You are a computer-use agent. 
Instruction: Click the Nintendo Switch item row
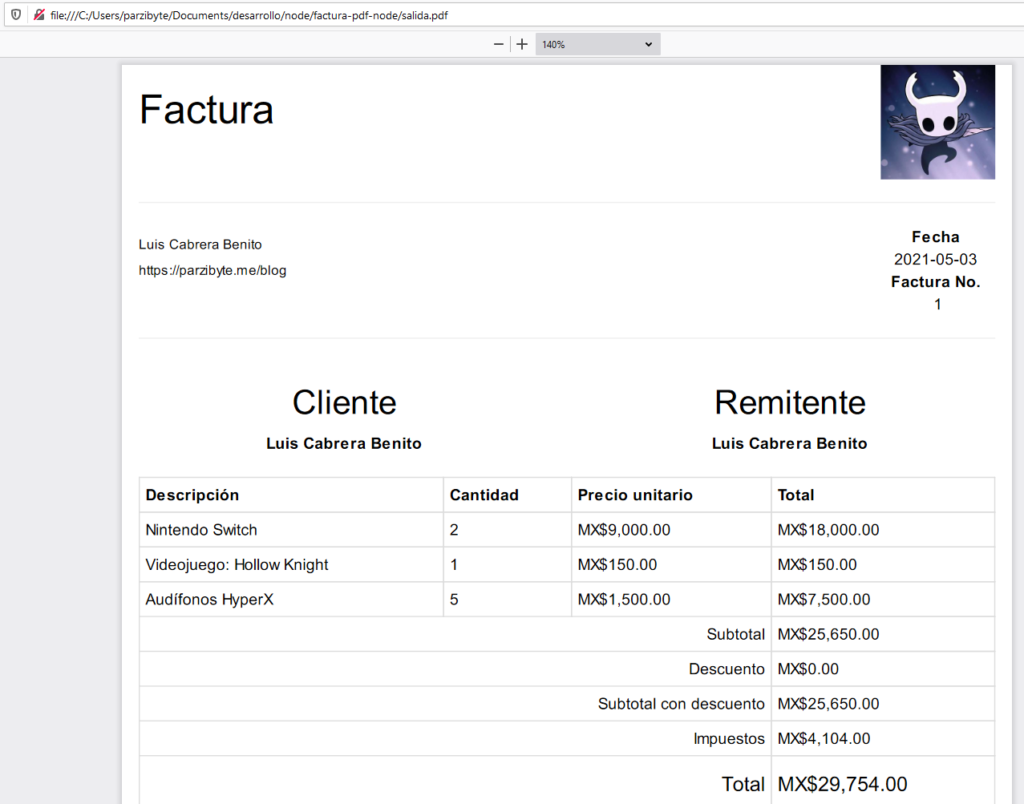click(x=201, y=530)
